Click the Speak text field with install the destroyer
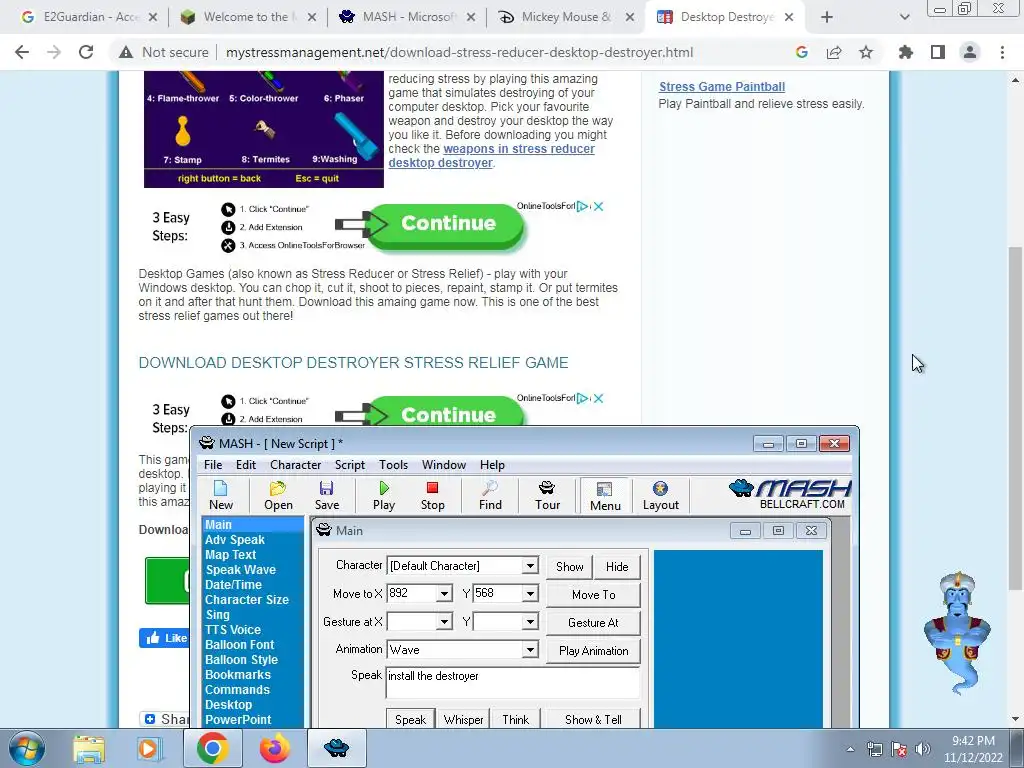The width and height of the screenshot is (1024, 768). [x=513, y=683]
